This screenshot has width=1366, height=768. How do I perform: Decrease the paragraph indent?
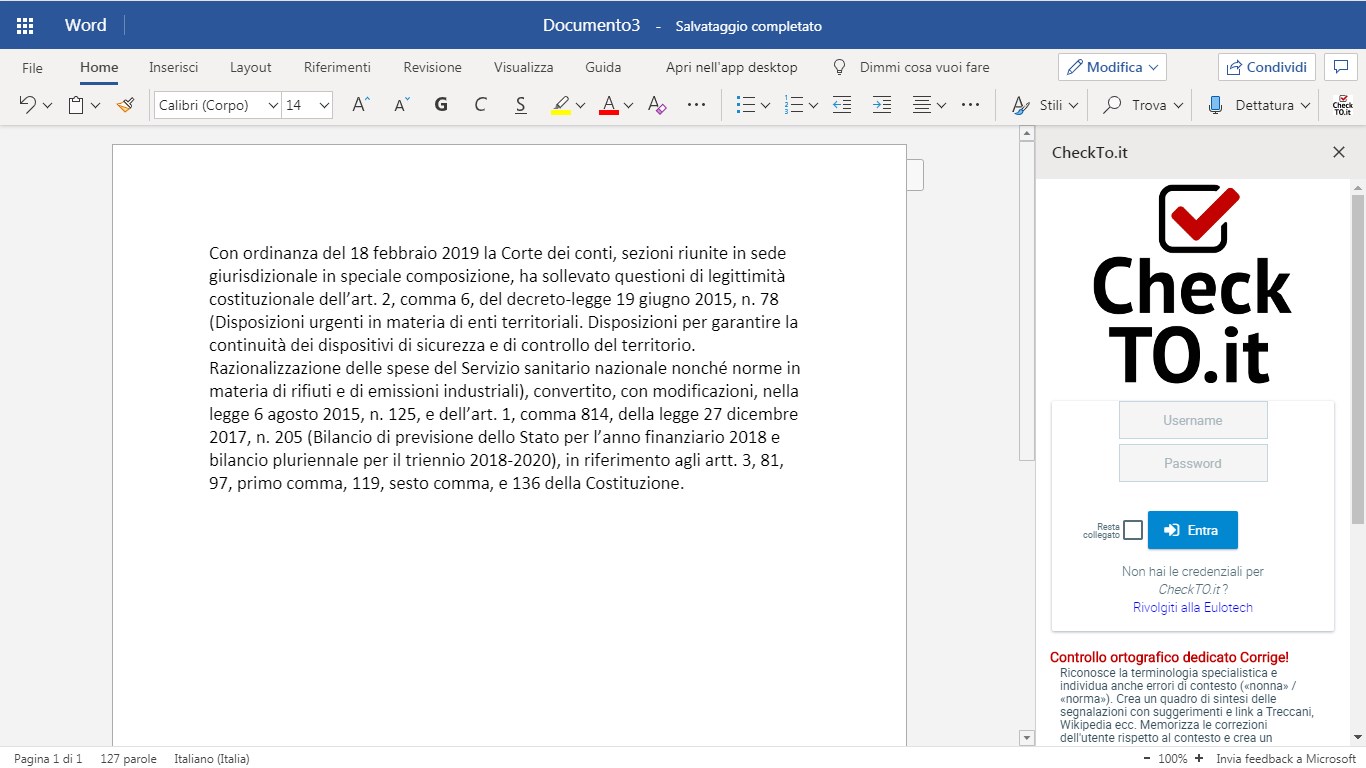pyautogui.click(x=842, y=105)
